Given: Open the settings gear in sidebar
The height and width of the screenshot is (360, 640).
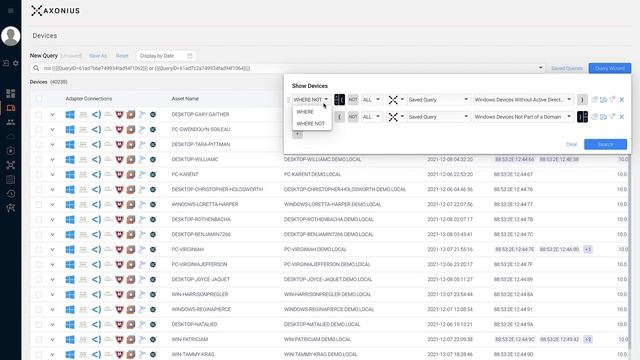Looking at the screenshot, I should pyautogui.click(x=16, y=63).
